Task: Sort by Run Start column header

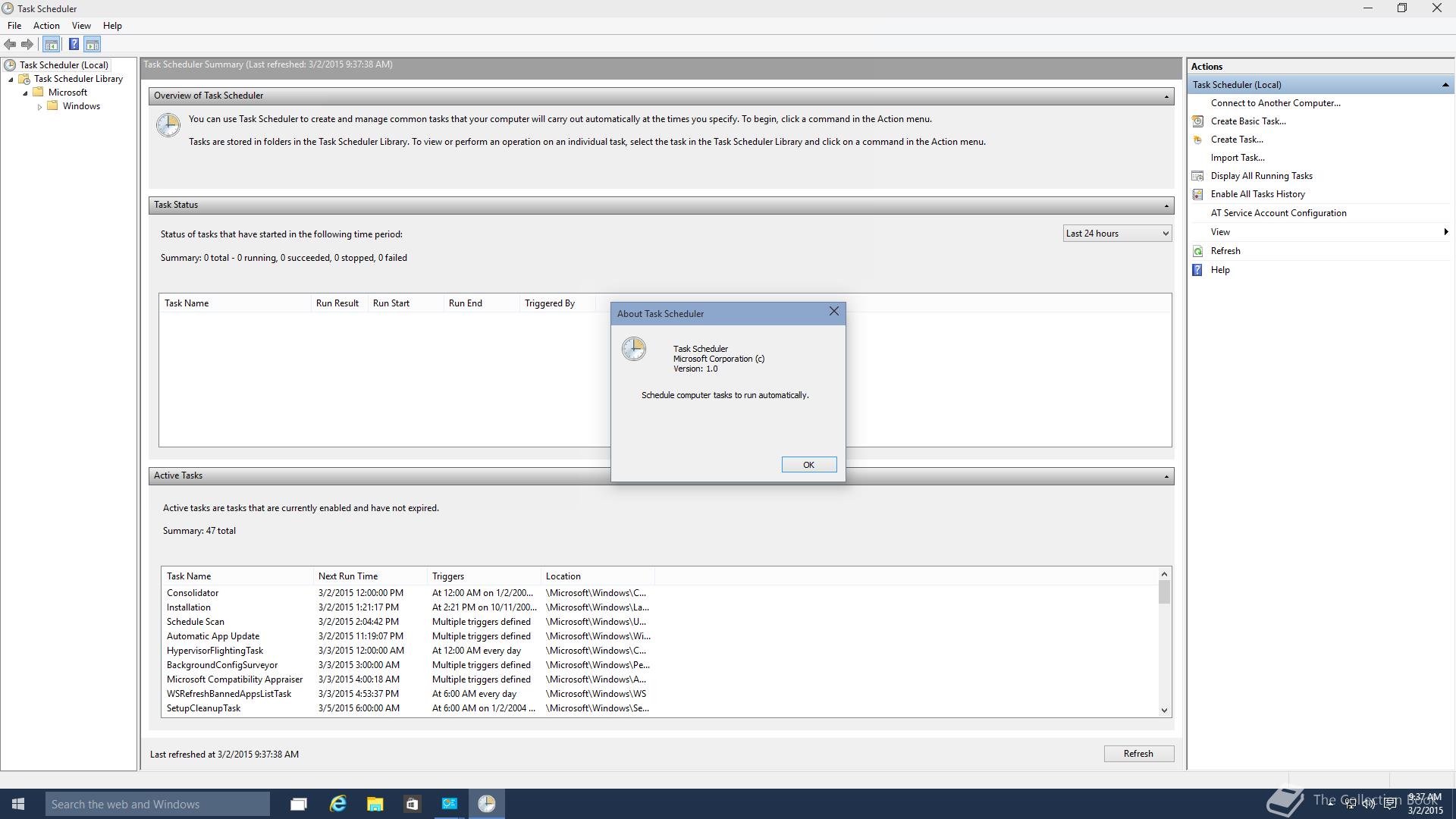Action: (x=406, y=303)
